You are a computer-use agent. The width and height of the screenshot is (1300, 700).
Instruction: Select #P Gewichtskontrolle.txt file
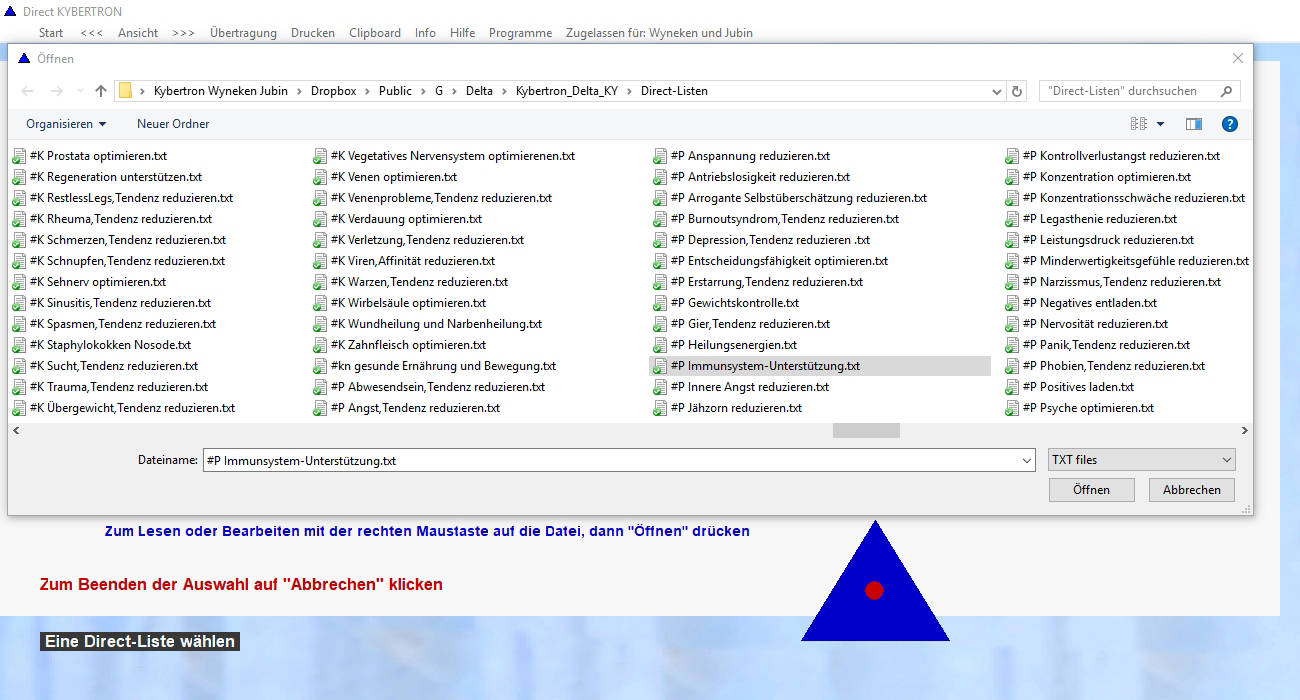[x=742, y=303]
